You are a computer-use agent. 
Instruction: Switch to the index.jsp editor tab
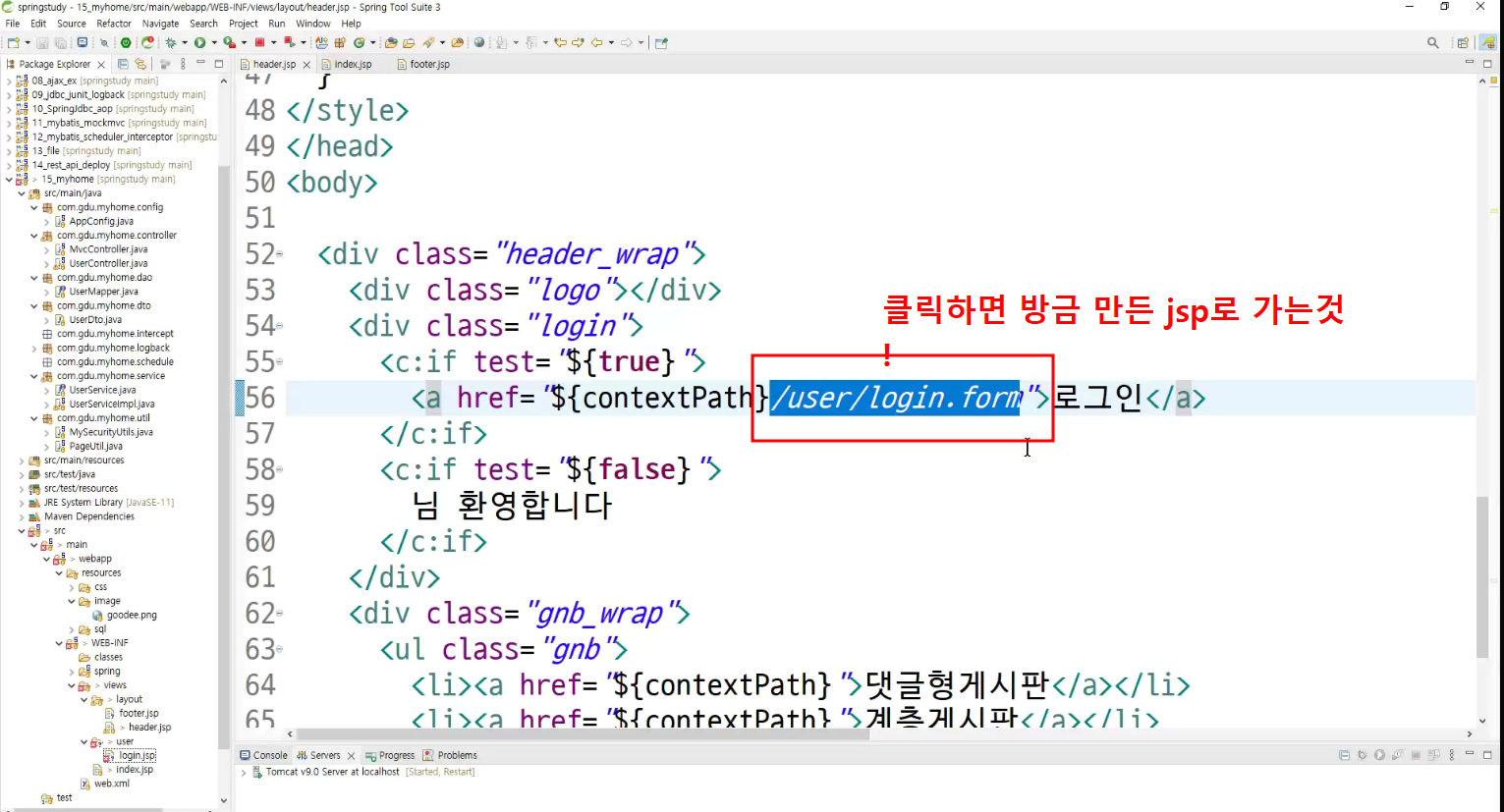click(x=353, y=65)
